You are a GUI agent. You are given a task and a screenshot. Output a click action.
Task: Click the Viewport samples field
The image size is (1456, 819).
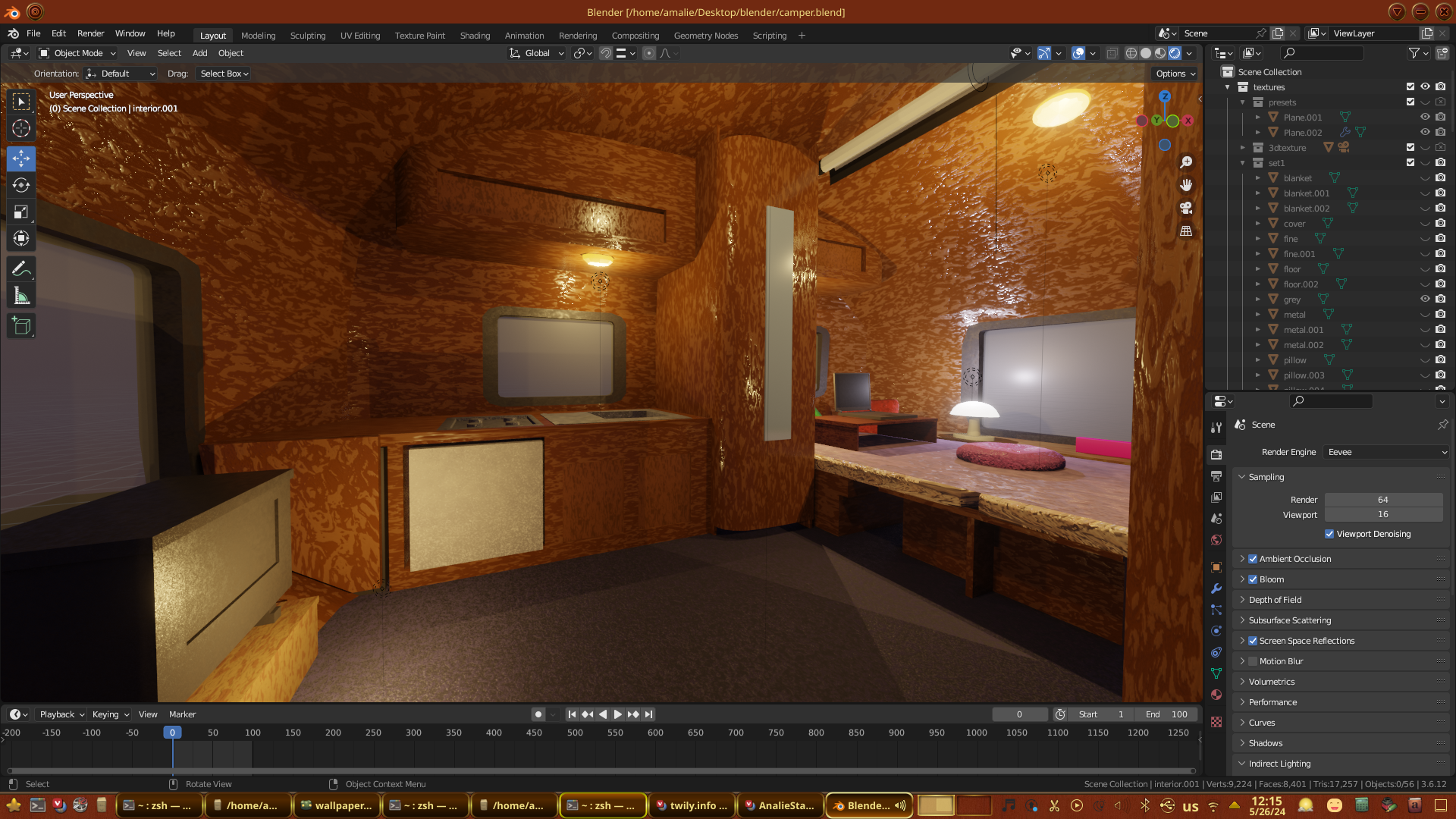point(1382,515)
